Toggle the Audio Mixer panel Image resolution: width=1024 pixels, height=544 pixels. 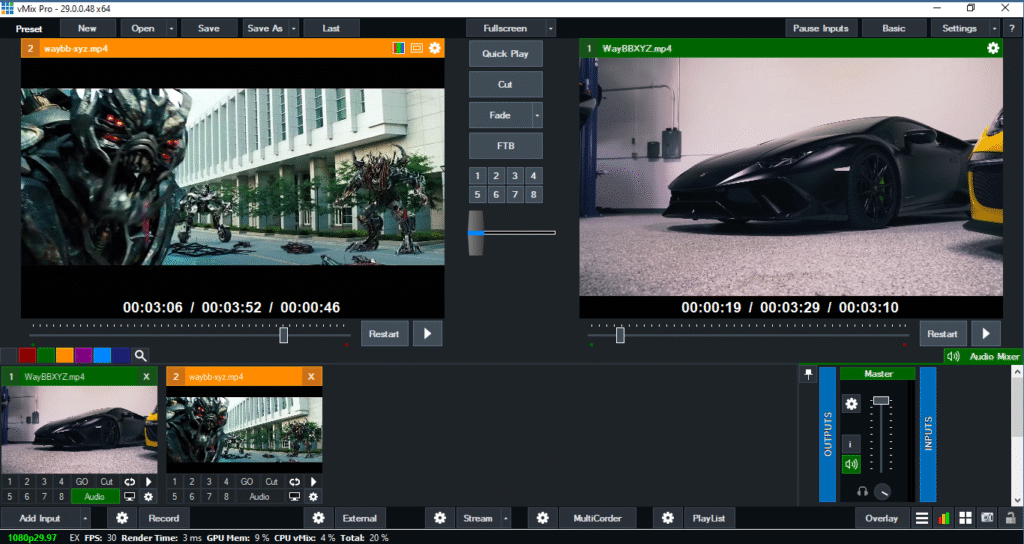pyautogui.click(x=983, y=356)
